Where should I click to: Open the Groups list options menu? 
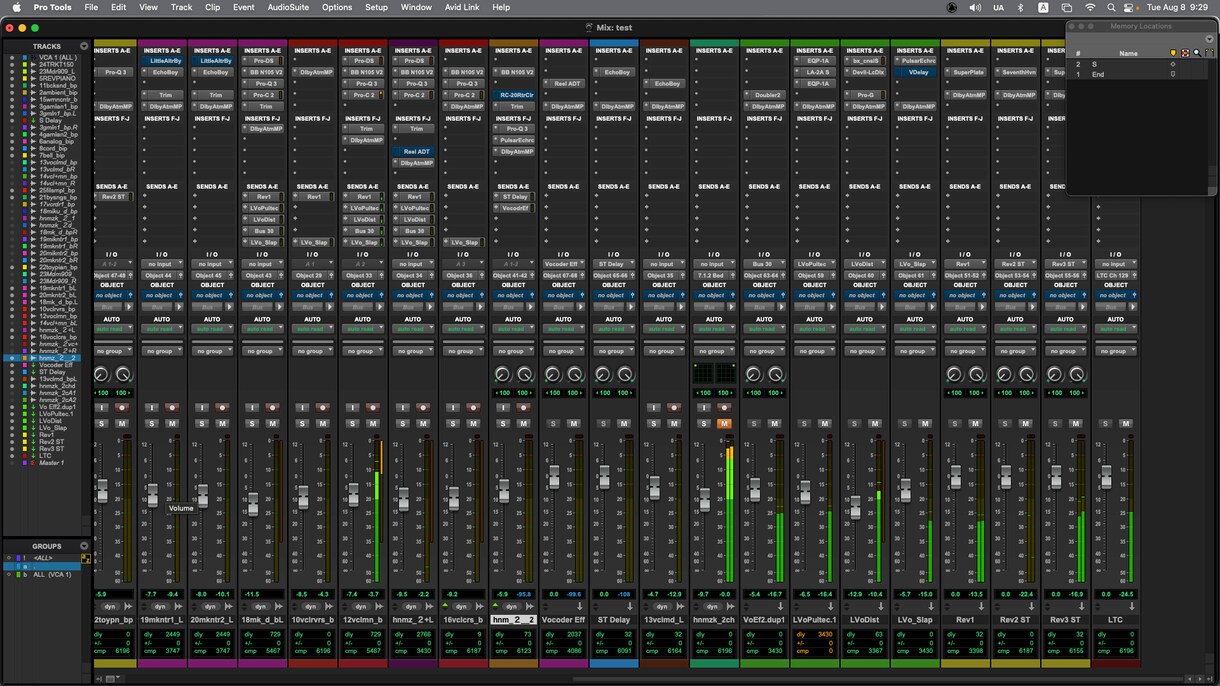pos(84,546)
